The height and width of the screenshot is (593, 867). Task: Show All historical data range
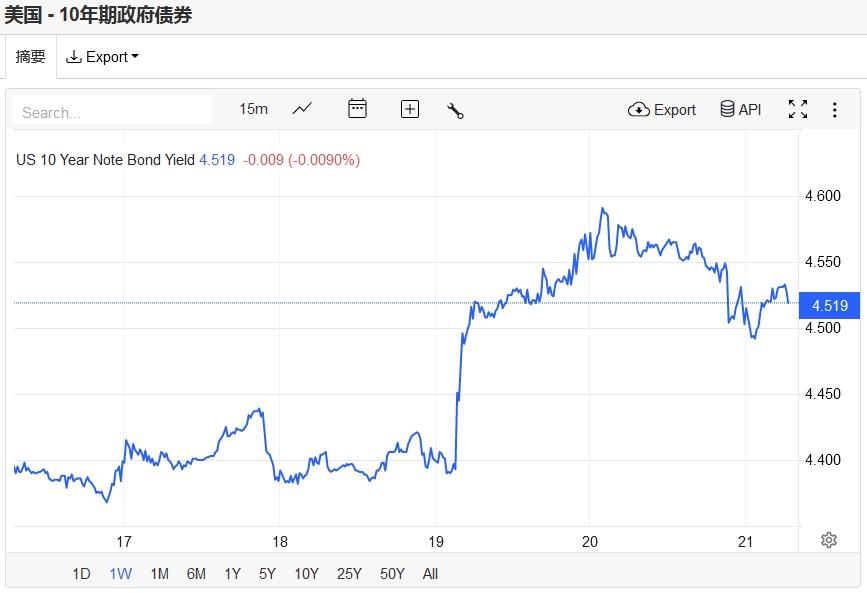[x=430, y=573]
